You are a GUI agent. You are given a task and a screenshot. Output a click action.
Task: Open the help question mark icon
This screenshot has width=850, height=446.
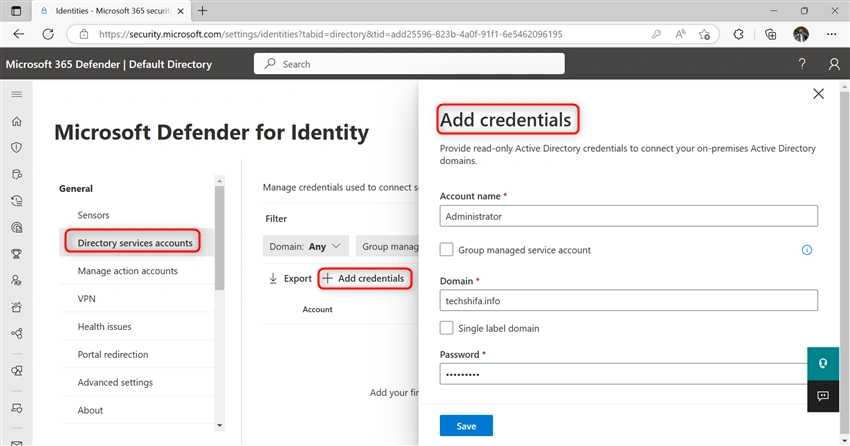[x=802, y=64]
